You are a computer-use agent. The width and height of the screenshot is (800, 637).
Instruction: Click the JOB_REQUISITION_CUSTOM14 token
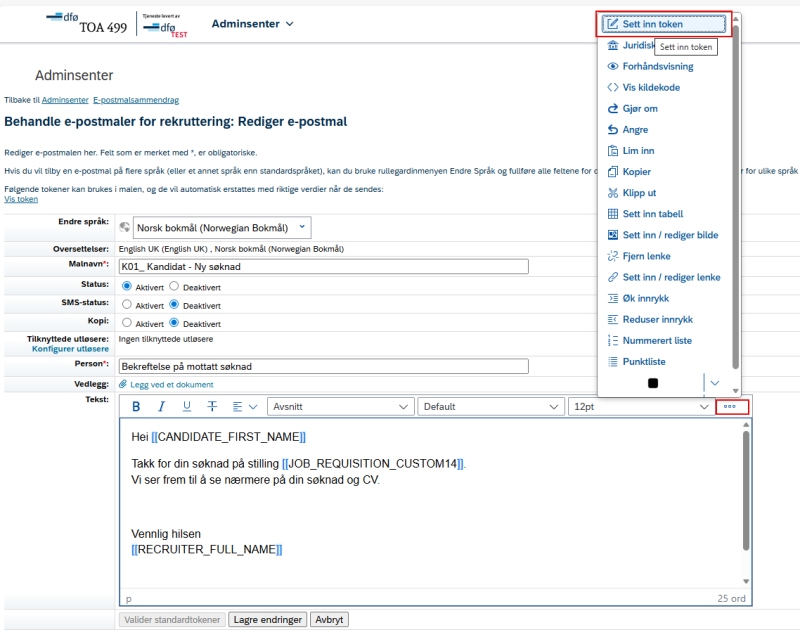(x=372, y=464)
